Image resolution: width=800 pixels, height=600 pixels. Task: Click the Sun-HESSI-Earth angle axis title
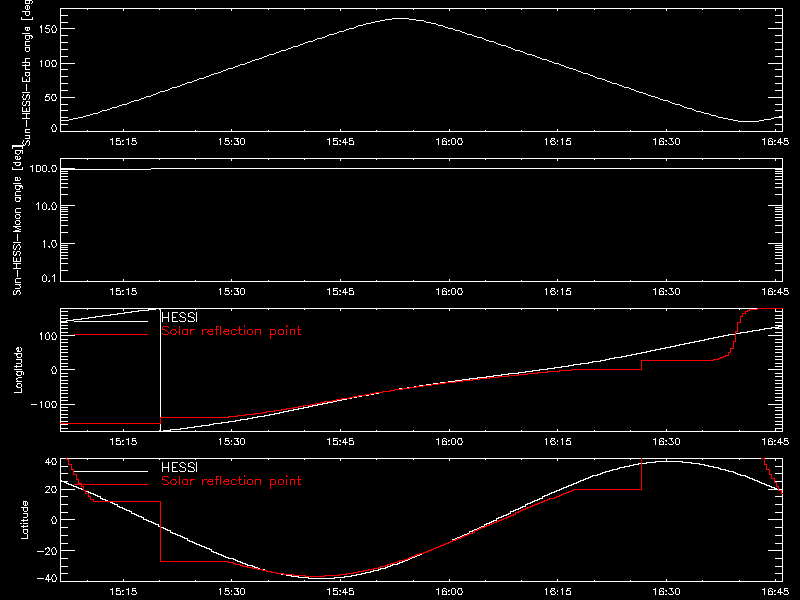coord(27,73)
